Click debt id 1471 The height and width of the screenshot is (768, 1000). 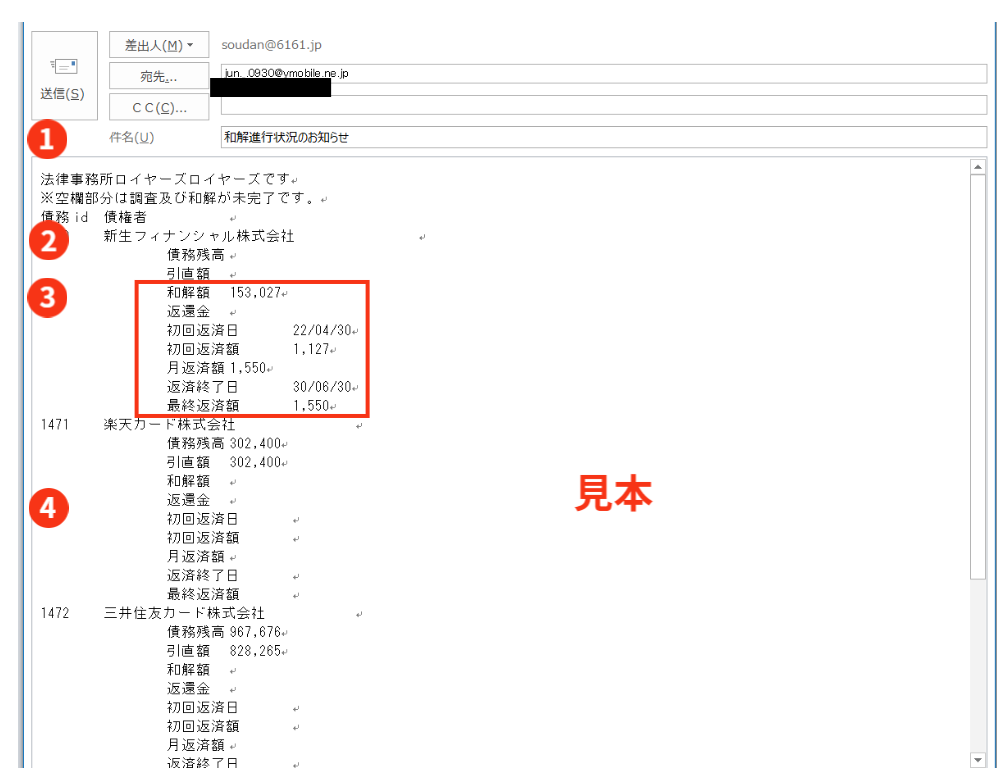(55, 425)
